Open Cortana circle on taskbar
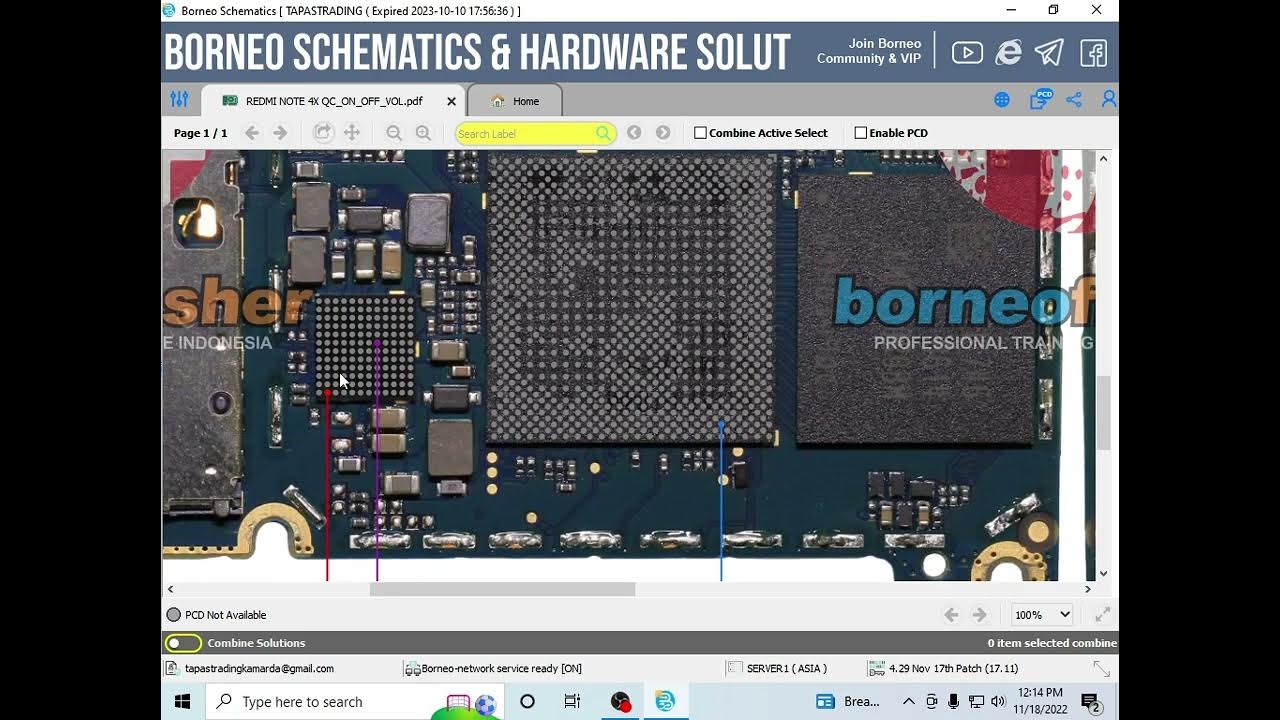The image size is (1280, 720). tap(527, 702)
